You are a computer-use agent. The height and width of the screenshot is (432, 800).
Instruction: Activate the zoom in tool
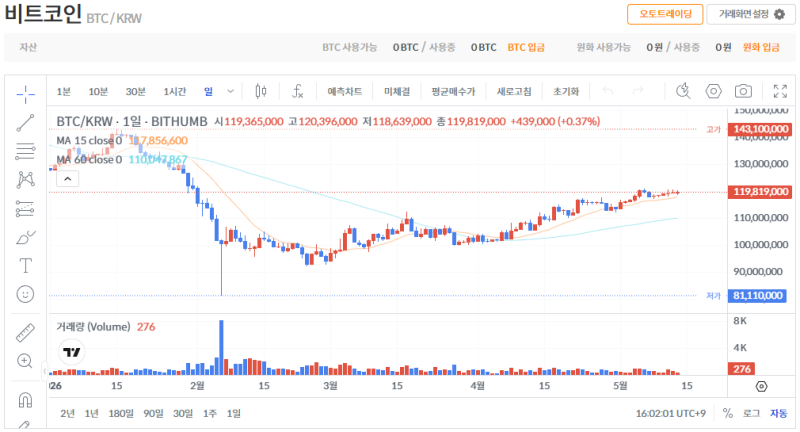pyautogui.click(x=25, y=361)
